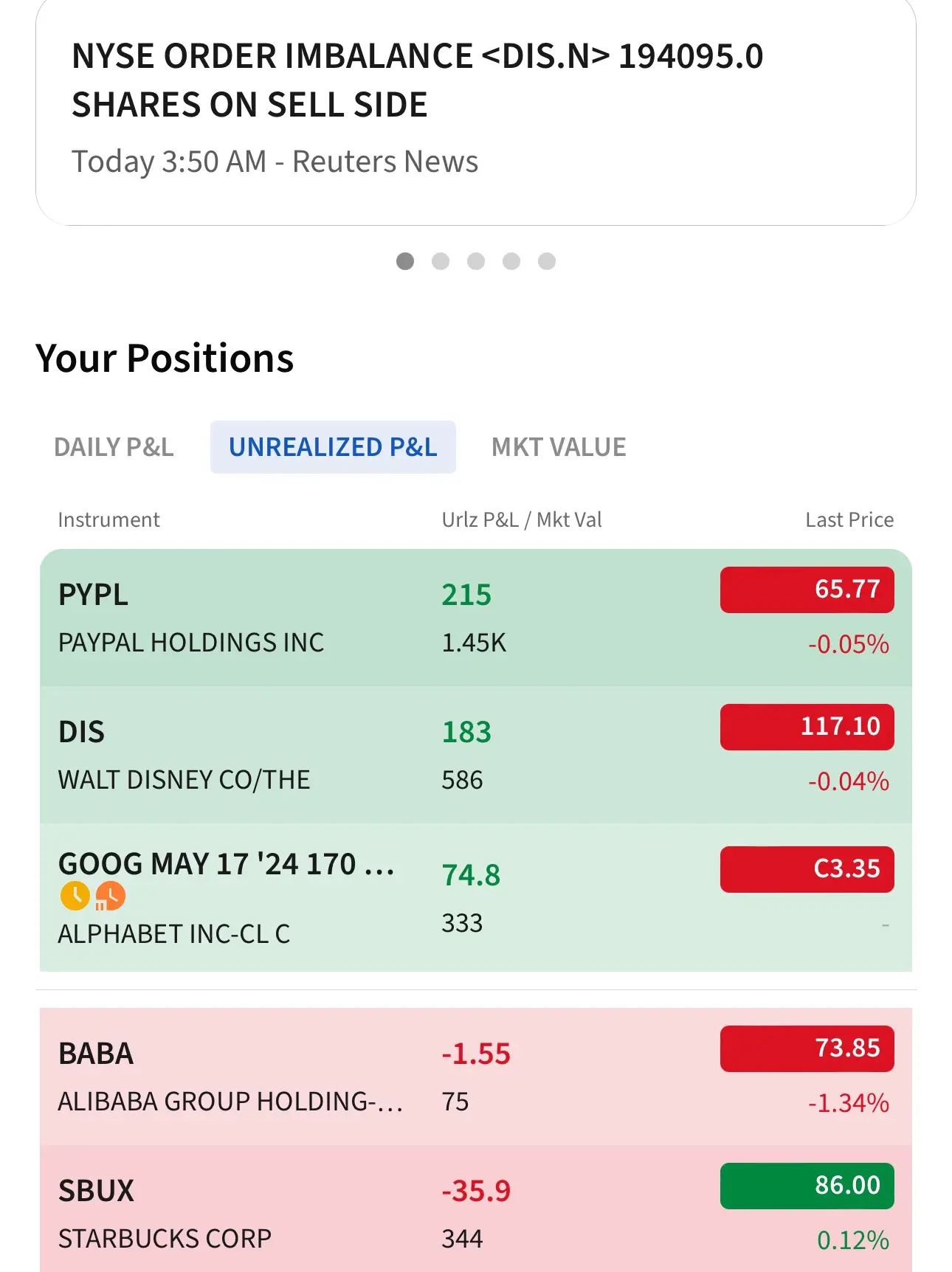Tap the BABA last price badge 73.85

[807, 1048]
